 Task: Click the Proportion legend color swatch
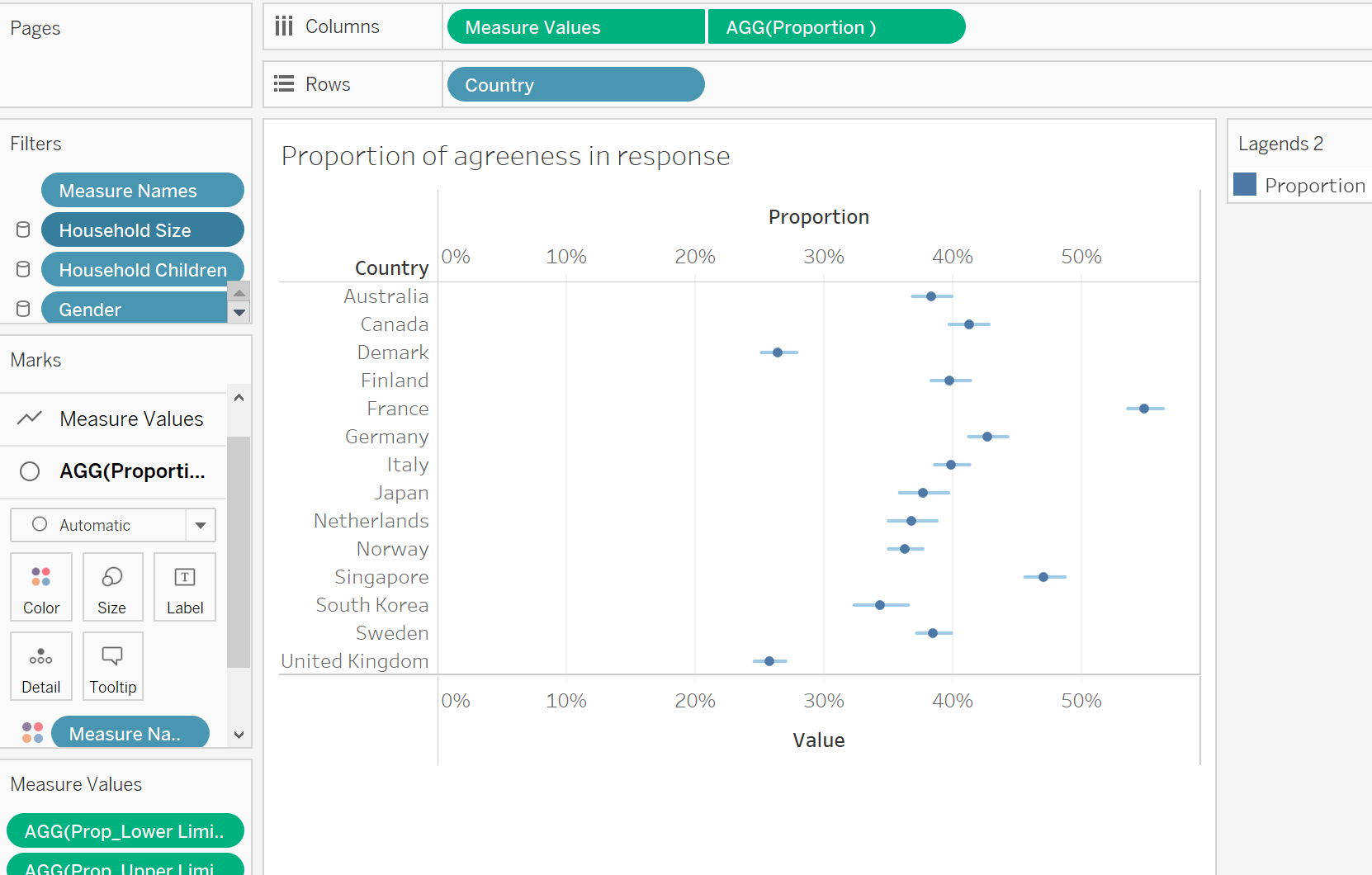1245,185
